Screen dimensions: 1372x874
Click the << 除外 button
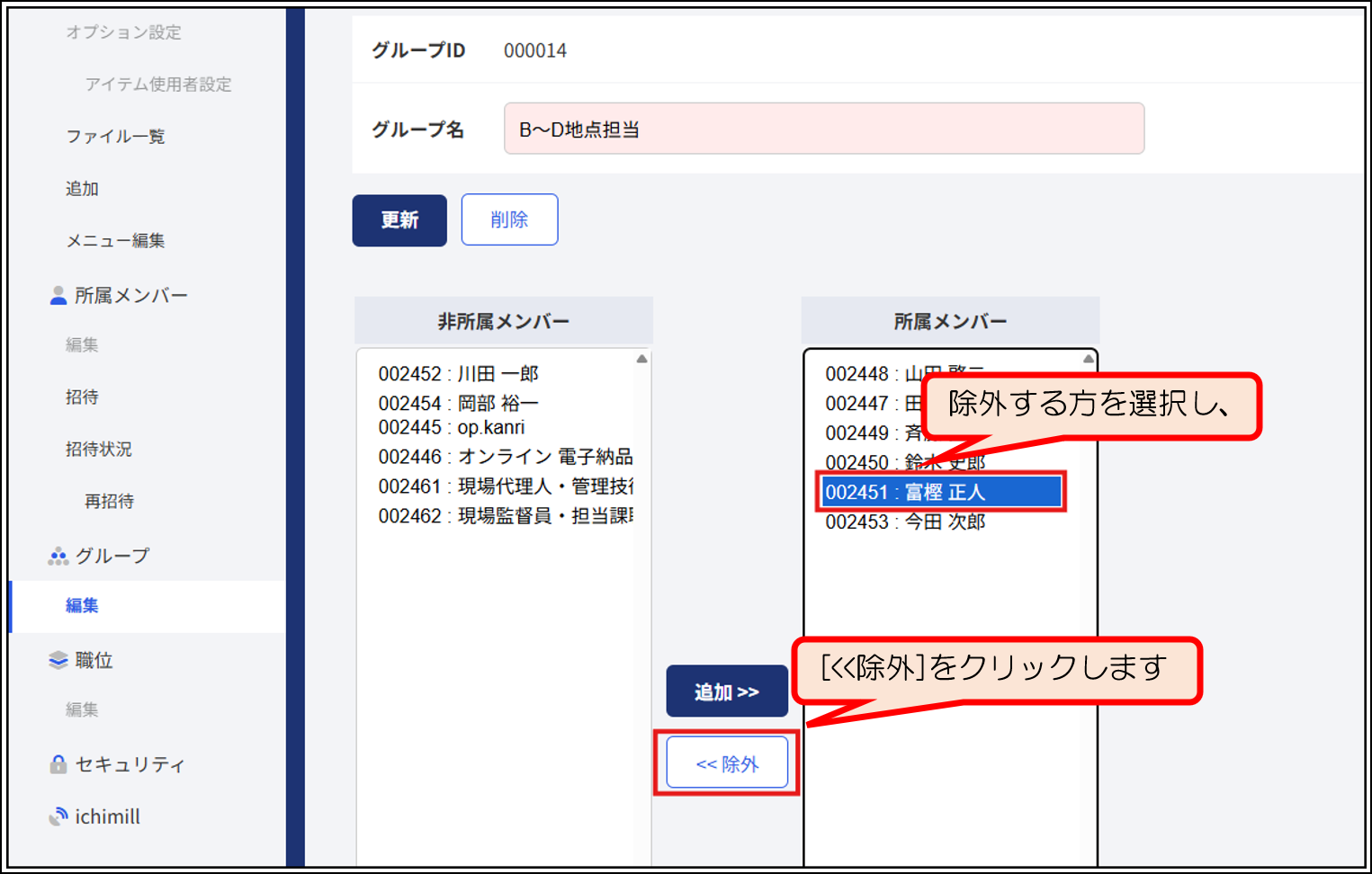pos(727,763)
